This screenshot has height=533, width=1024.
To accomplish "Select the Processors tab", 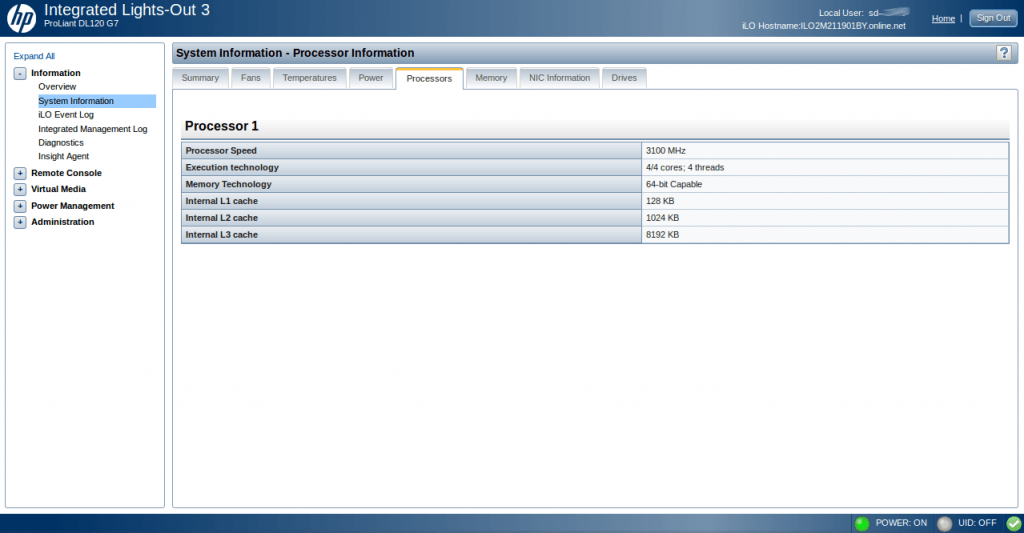I will (429, 78).
